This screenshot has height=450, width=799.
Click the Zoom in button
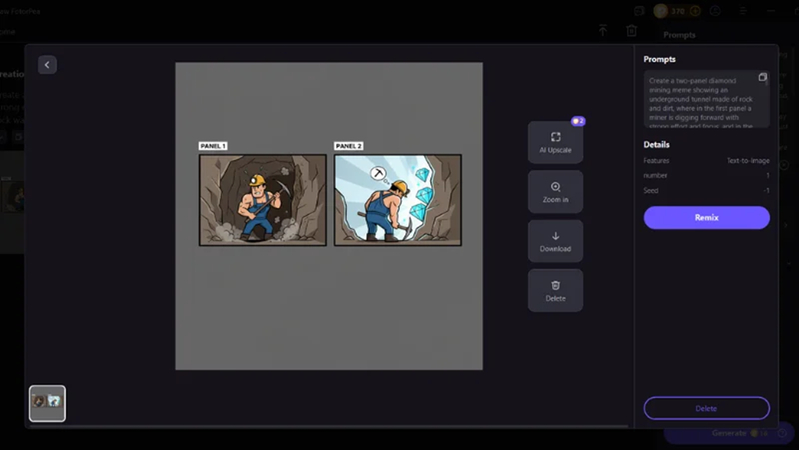click(x=555, y=192)
